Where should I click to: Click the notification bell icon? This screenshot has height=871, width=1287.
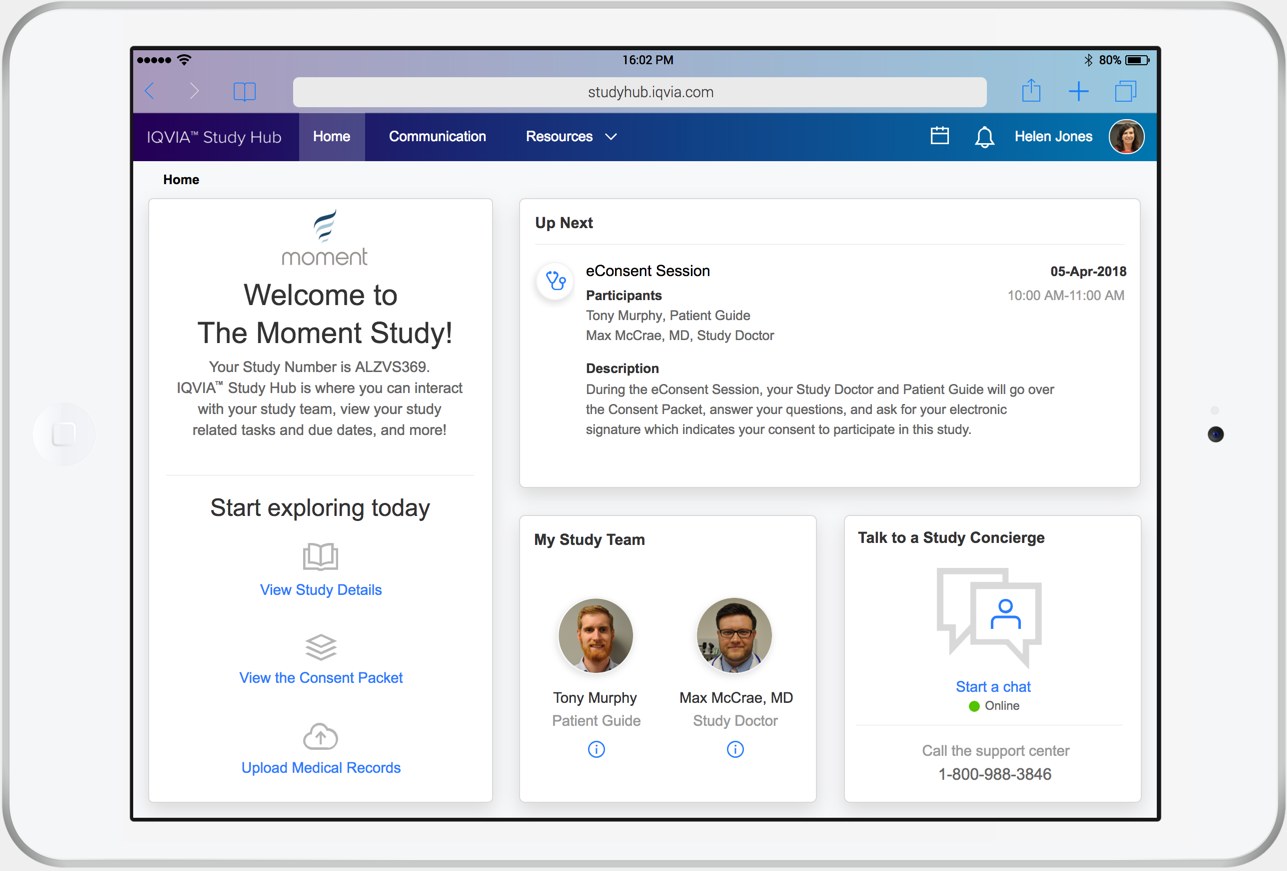pyautogui.click(x=984, y=137)
